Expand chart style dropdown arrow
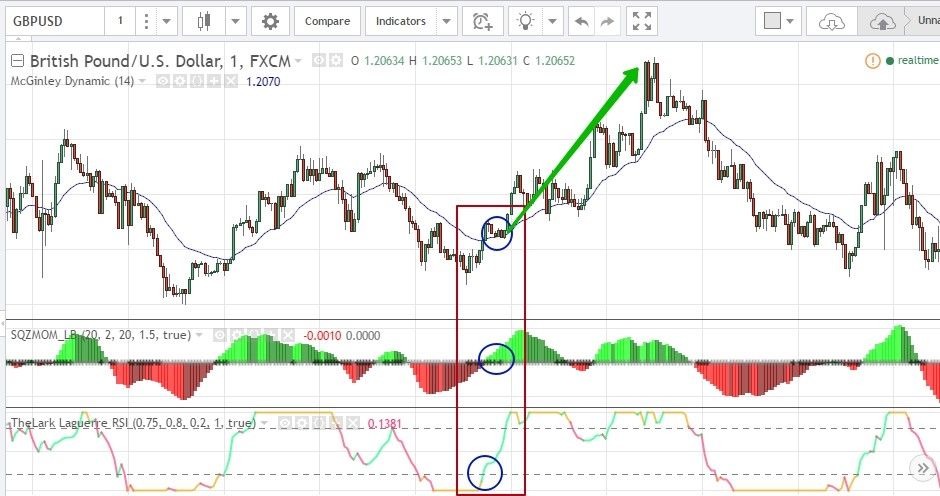 236,22
